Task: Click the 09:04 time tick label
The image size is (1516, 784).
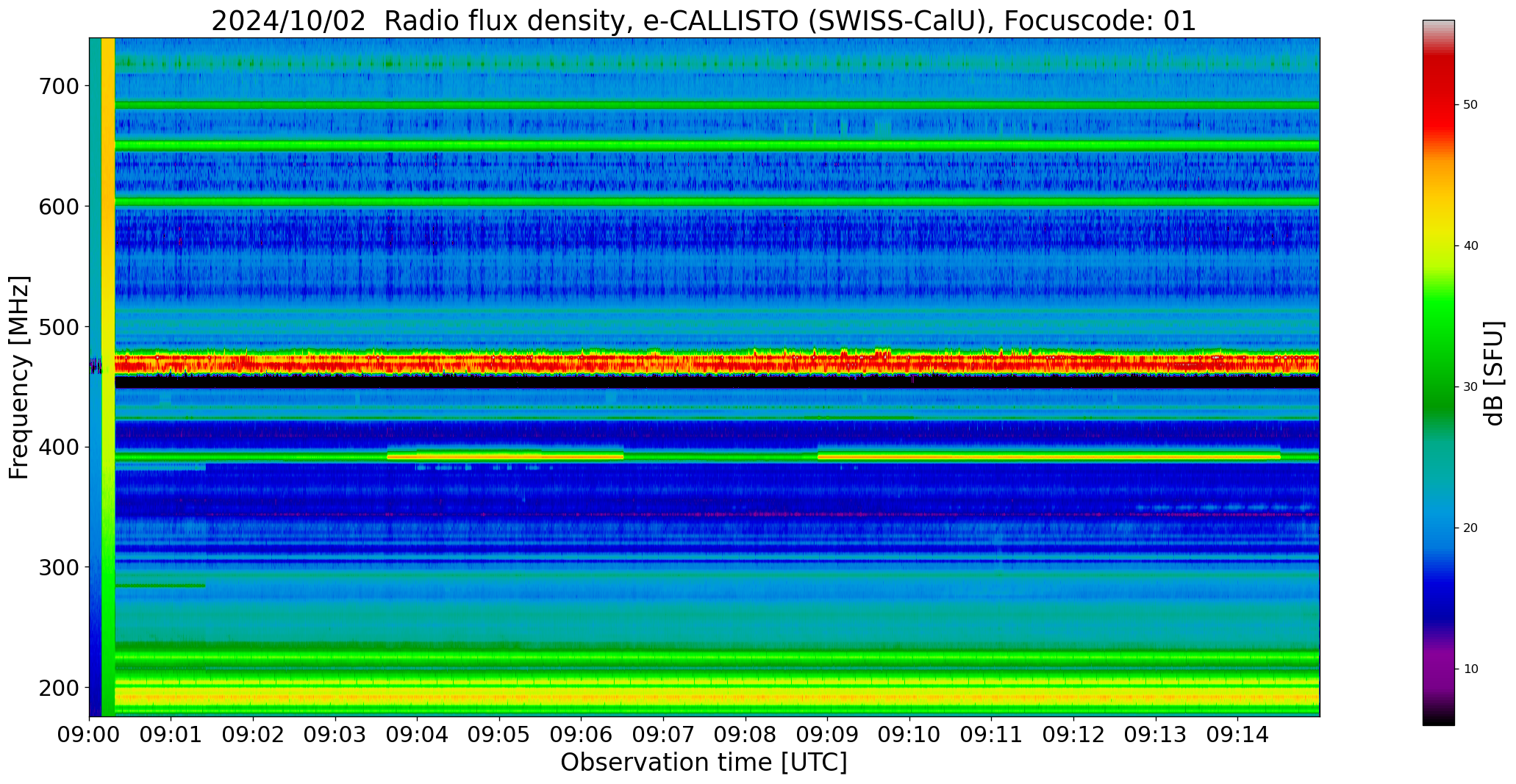Action: [x=418, y=736]
